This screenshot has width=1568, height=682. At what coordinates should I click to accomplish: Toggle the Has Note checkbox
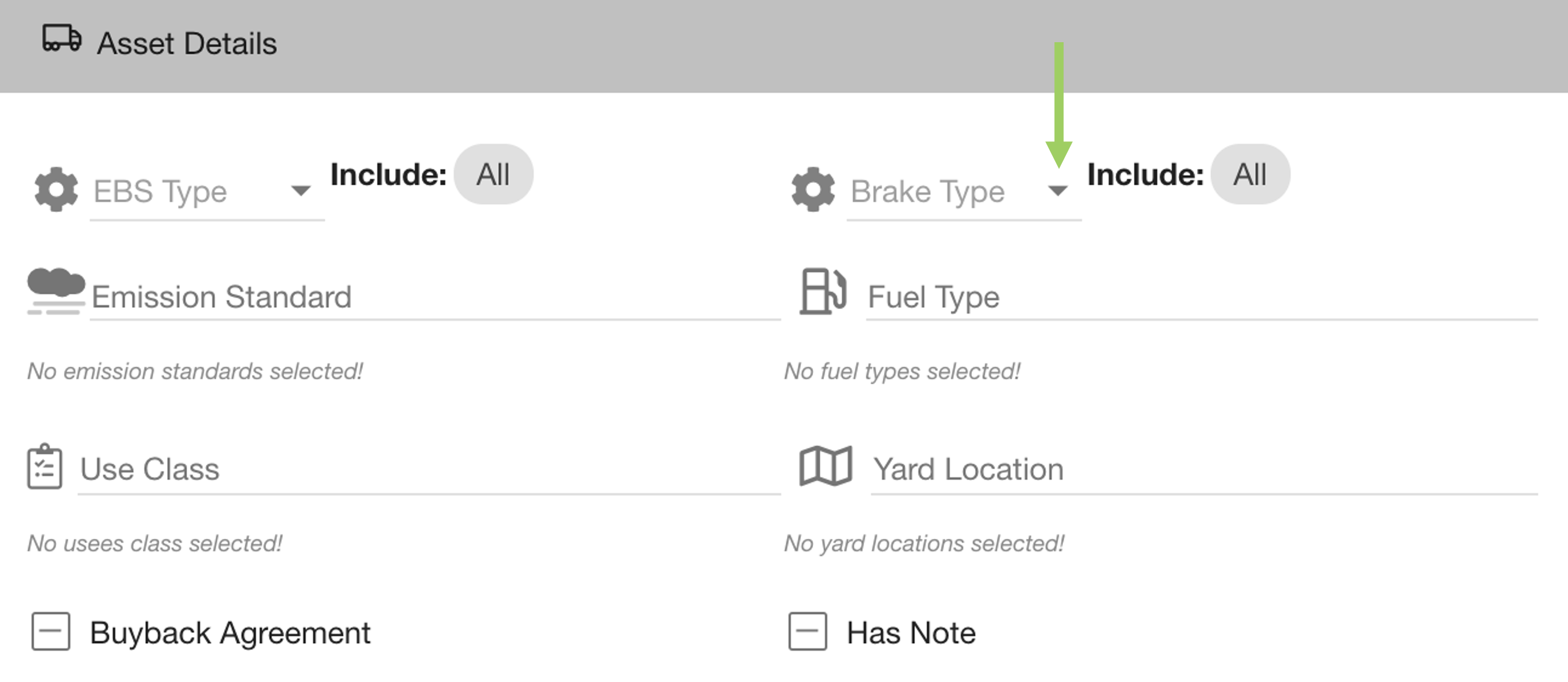pyautogui.click(x=807, y=631)
